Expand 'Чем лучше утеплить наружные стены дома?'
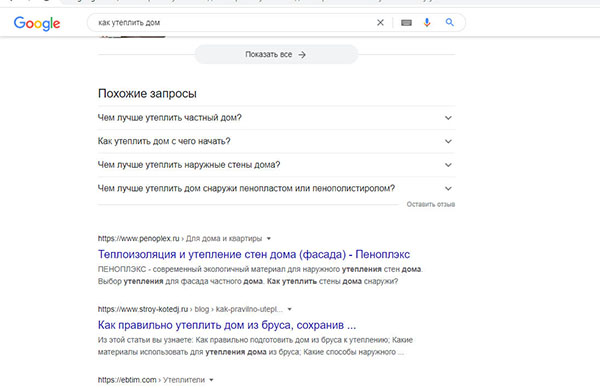This screenshot has height=388, width=600. pos(276,165)
